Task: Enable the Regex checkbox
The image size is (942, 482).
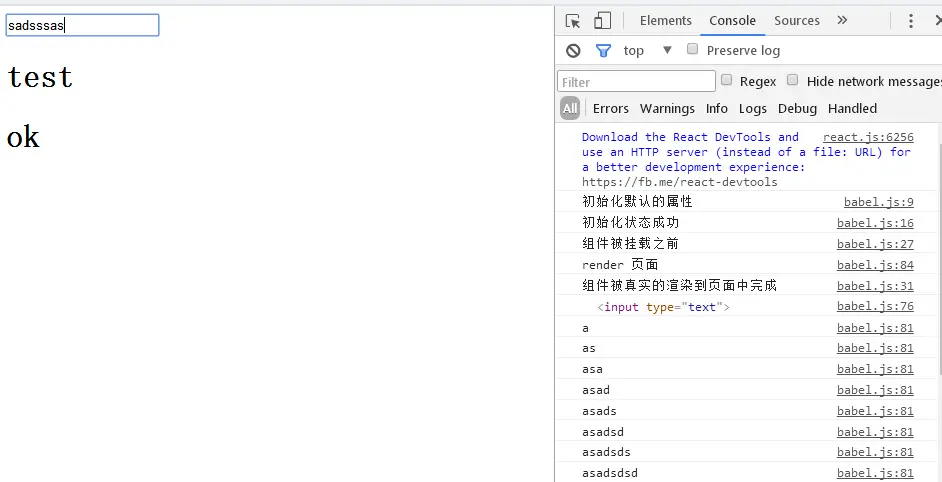Action: point(726,80)
